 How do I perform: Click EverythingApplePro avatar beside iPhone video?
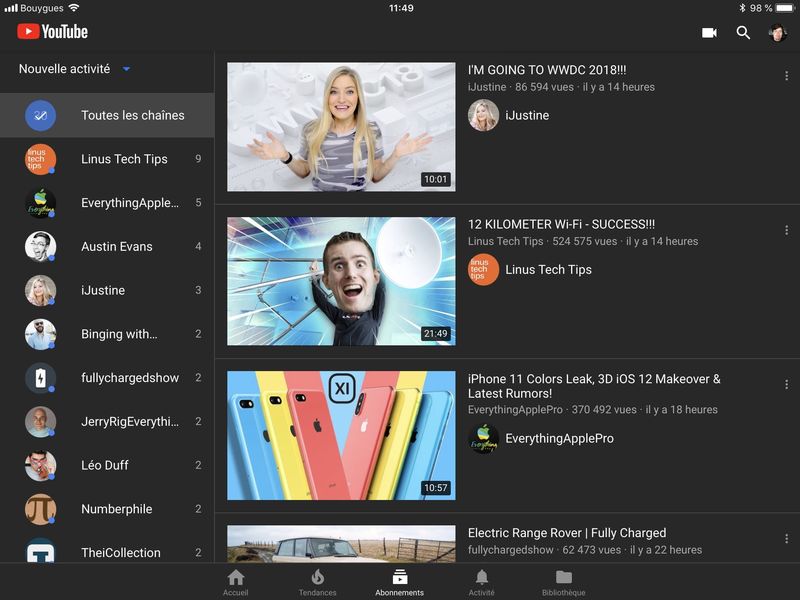pos(483,438)
